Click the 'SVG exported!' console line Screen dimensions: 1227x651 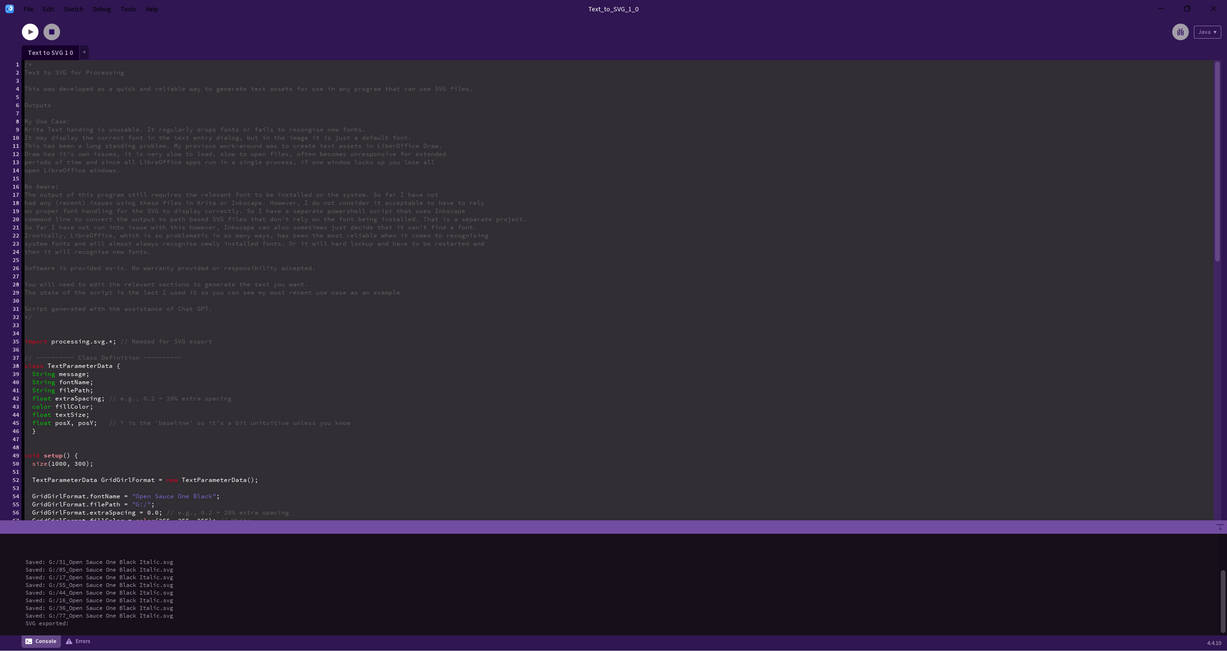tap(47, 623)
